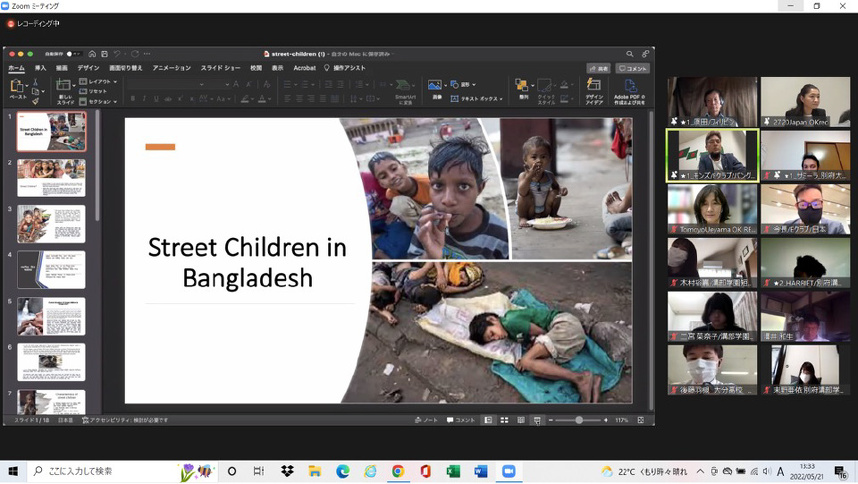Image resolution: width=858 pixels, height=484 pixels.
Task: Expand the Layout (レイアウト) dropdown
Action: click(x=100, y=82)
